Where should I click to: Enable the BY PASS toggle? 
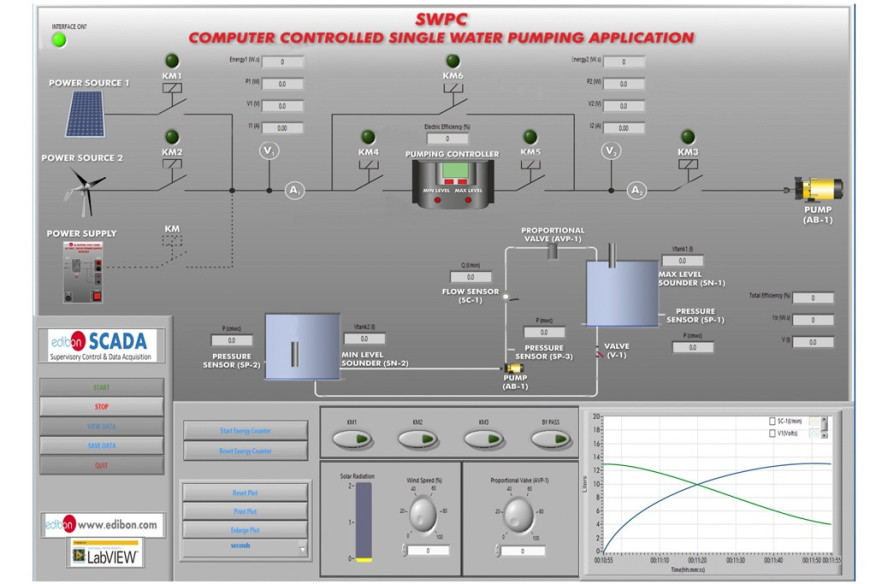(552, 435)
